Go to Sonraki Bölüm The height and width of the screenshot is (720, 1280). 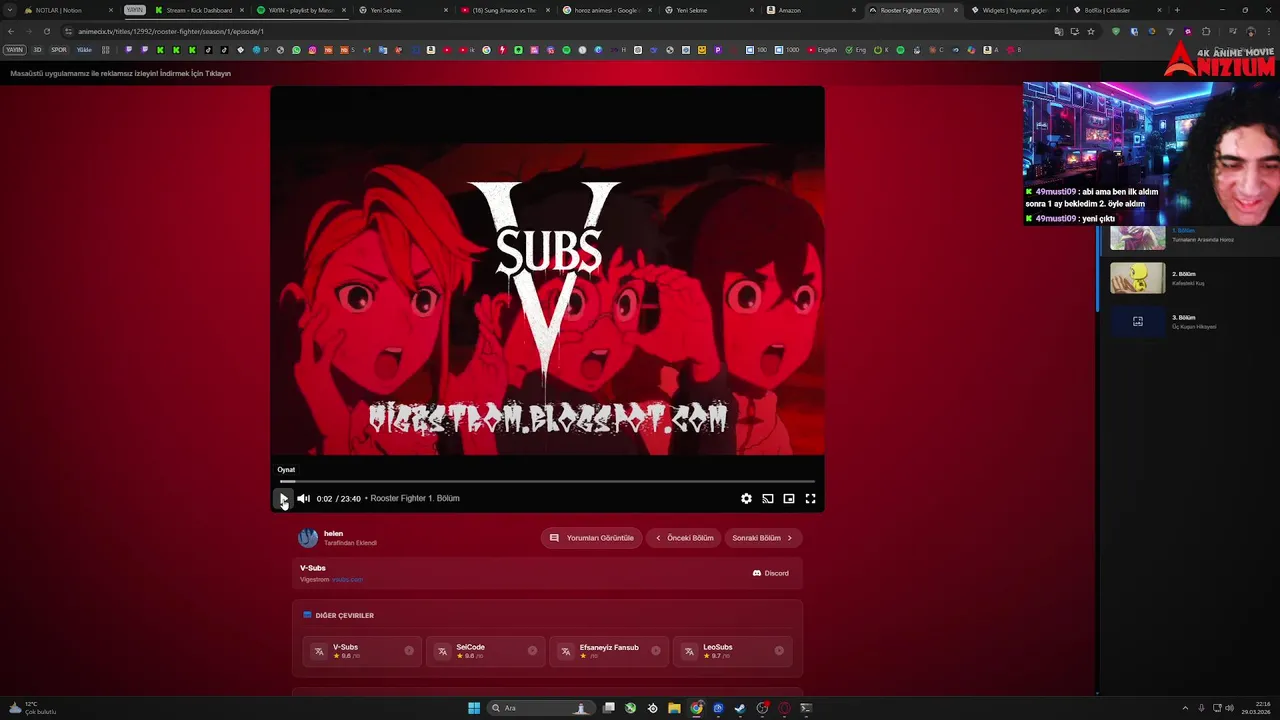pos(762,538)
